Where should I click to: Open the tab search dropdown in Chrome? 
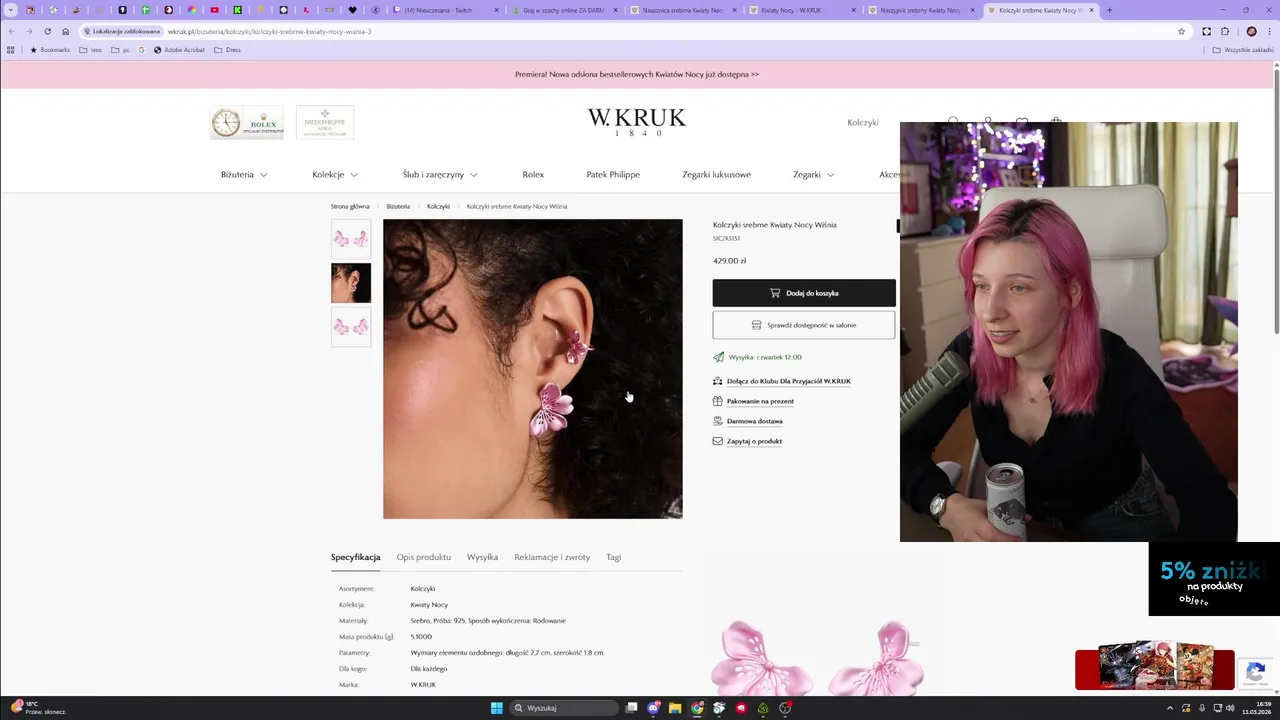pos(11,10)
